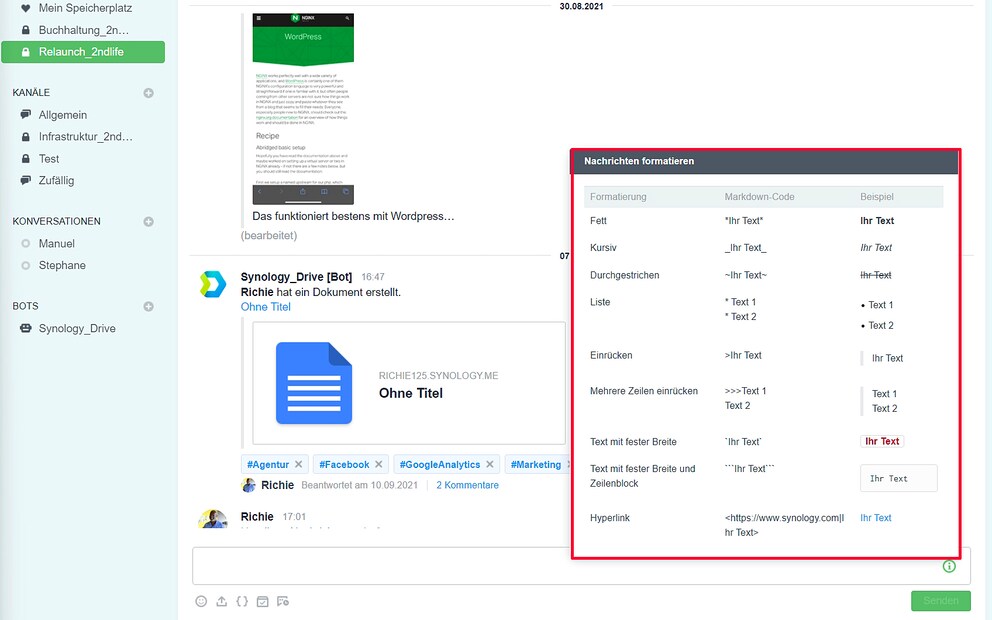Click the Senden button
The height and width of the screenshot is (620, 992).
941,600
